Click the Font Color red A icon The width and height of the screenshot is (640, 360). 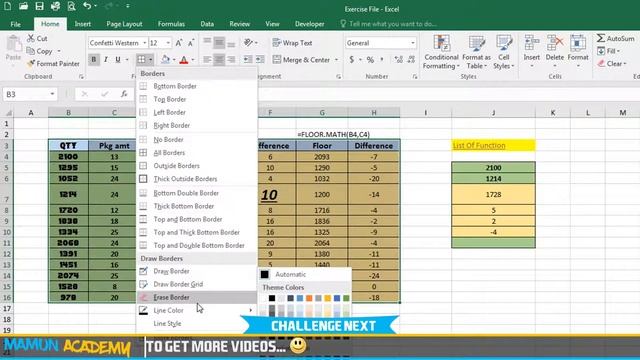pos(184,60)
